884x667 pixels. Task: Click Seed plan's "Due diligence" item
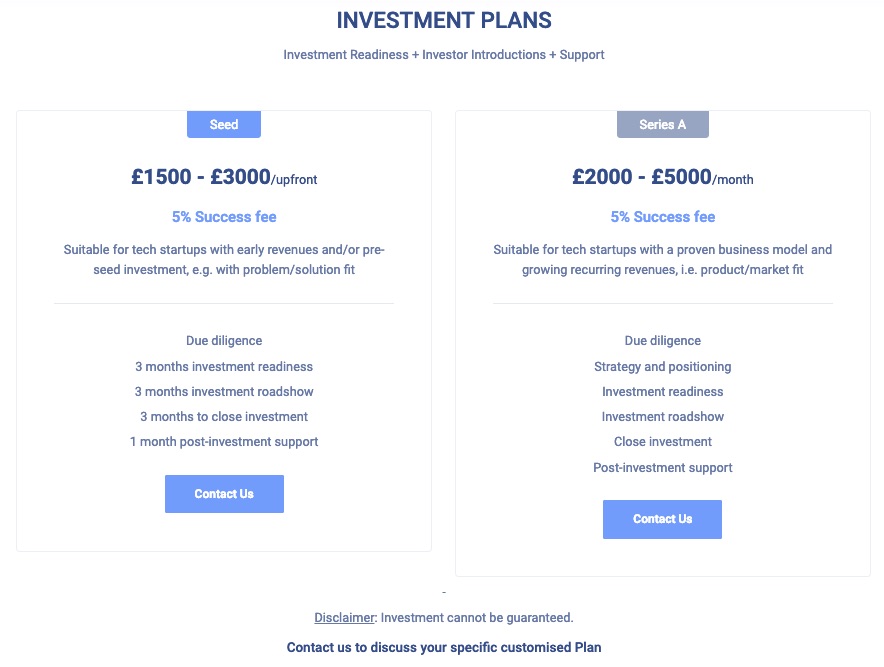pyautogui.click(x=224, y=341)
